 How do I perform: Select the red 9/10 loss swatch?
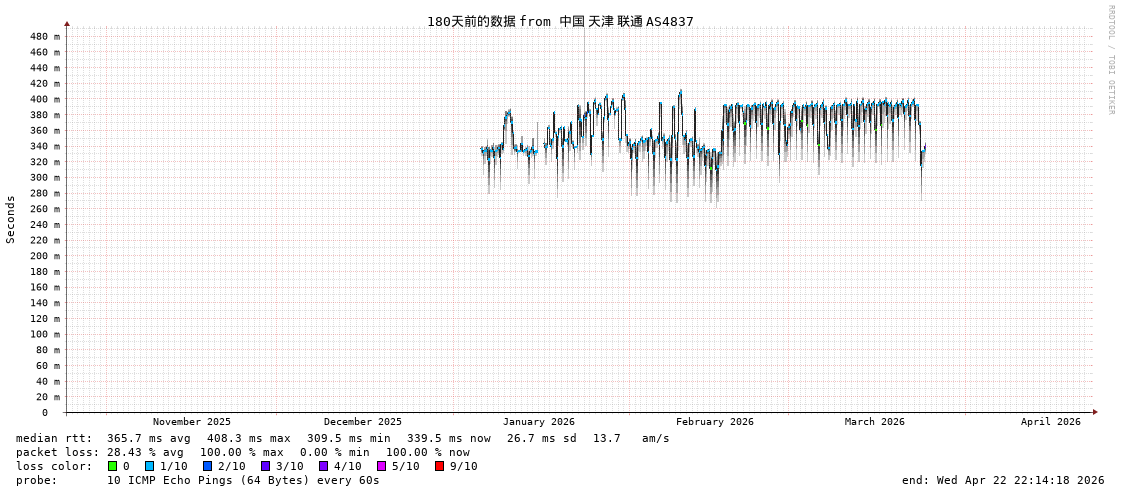[x=439, y=466]
